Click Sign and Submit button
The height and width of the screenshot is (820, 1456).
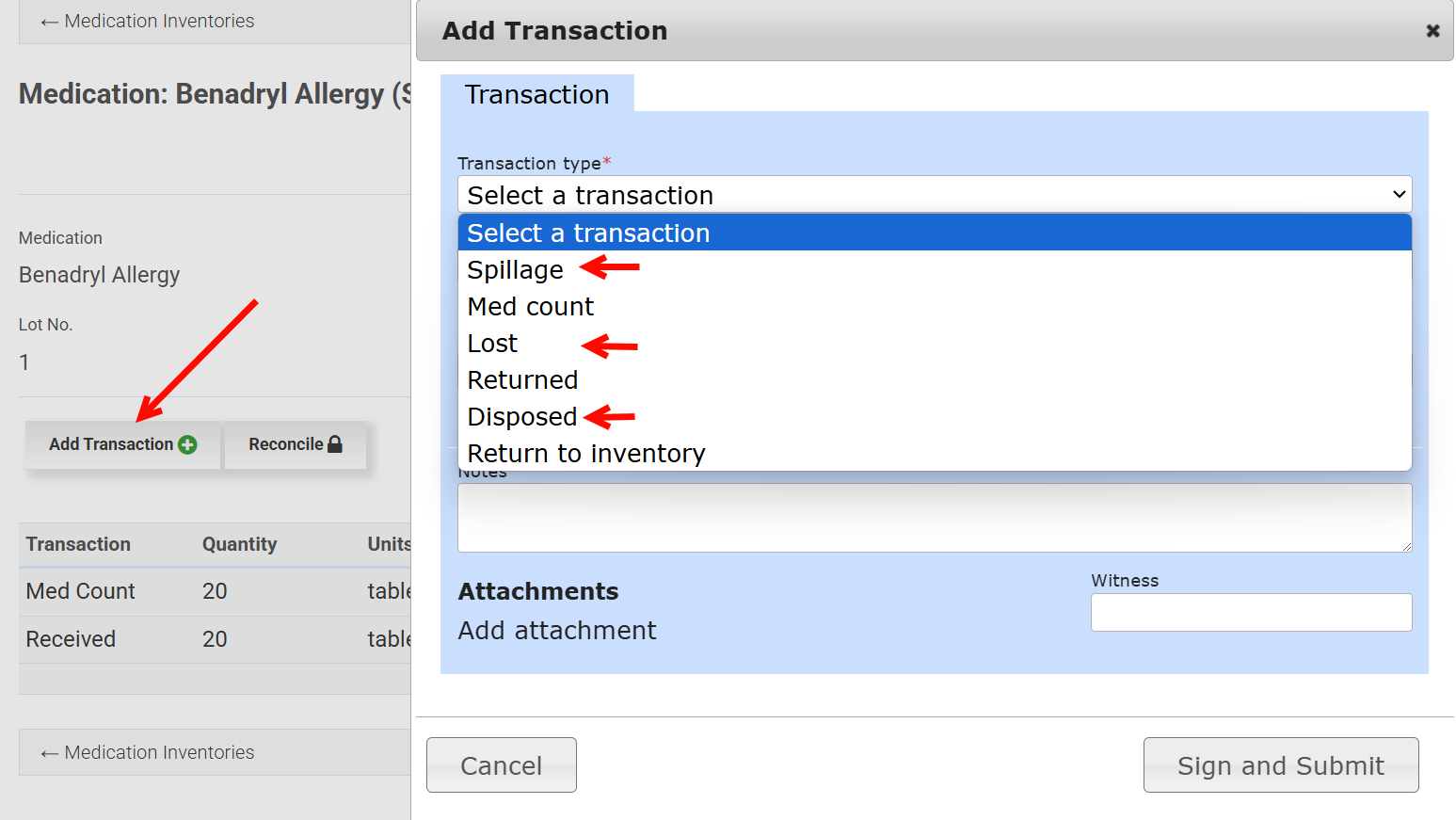coord(1280,765)
